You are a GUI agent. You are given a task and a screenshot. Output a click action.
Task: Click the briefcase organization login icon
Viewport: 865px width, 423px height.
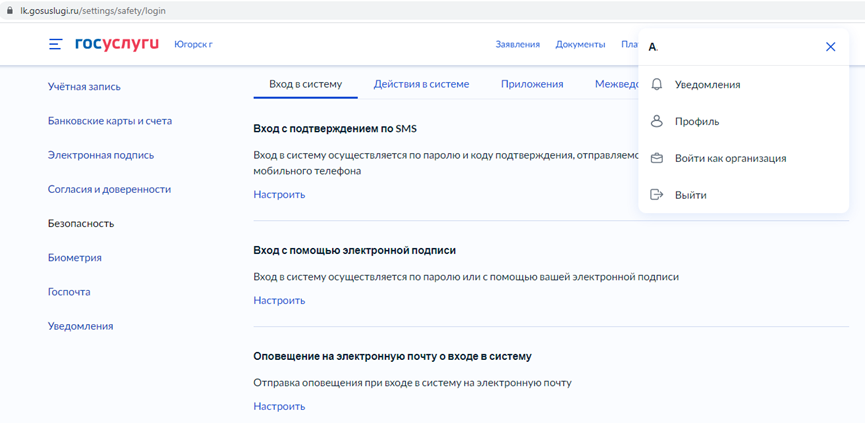[657, 158]
